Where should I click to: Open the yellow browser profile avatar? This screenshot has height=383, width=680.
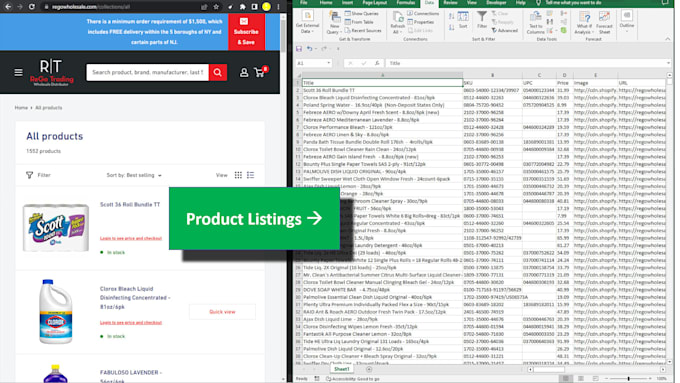coord(266,7)
